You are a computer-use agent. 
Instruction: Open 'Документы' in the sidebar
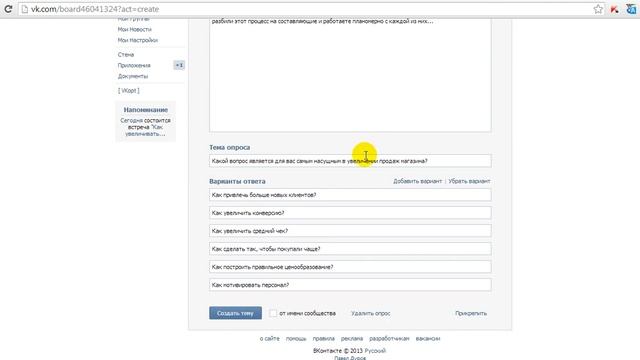133,76
